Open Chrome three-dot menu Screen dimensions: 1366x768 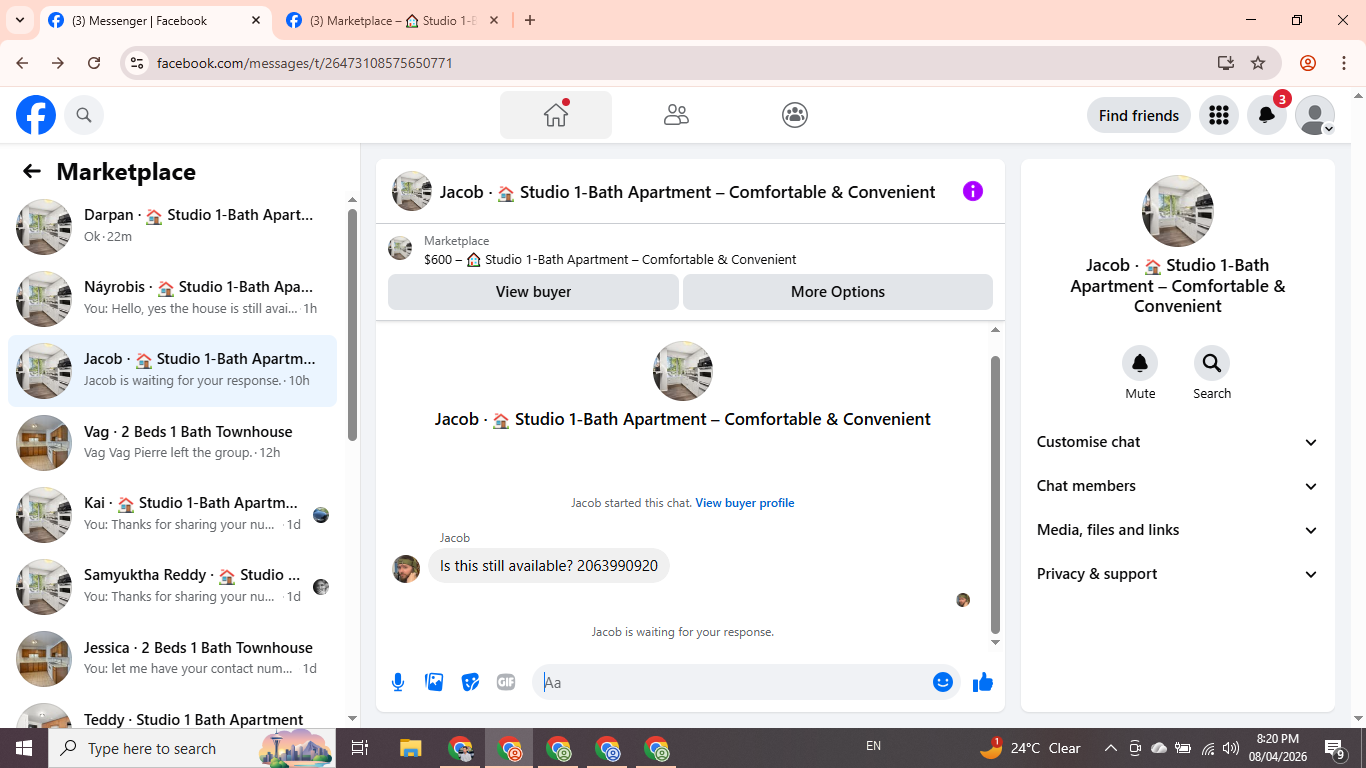coord(1343,63)
